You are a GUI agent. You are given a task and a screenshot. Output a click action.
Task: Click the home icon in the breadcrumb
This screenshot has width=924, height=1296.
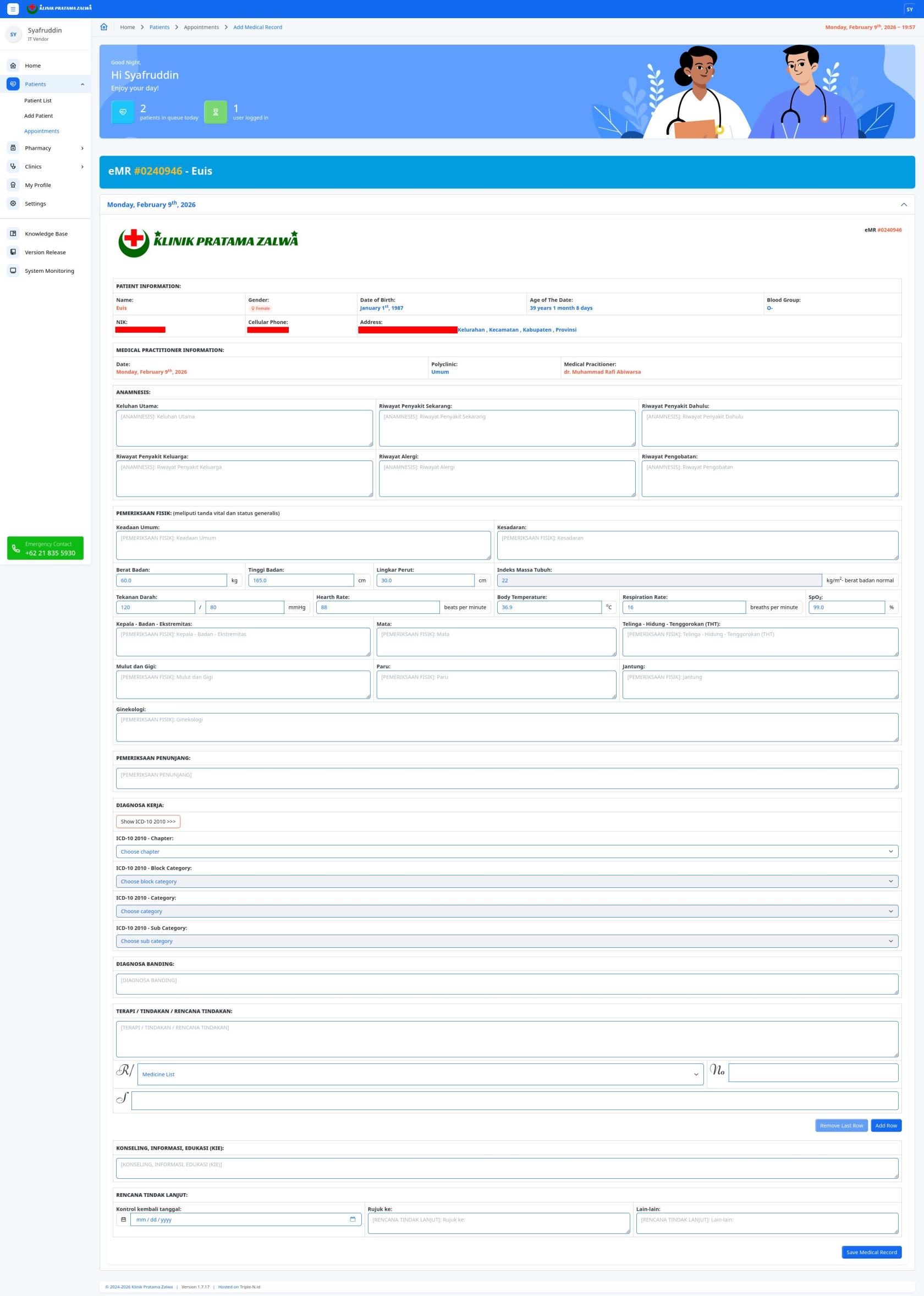(x=103, y=27)
